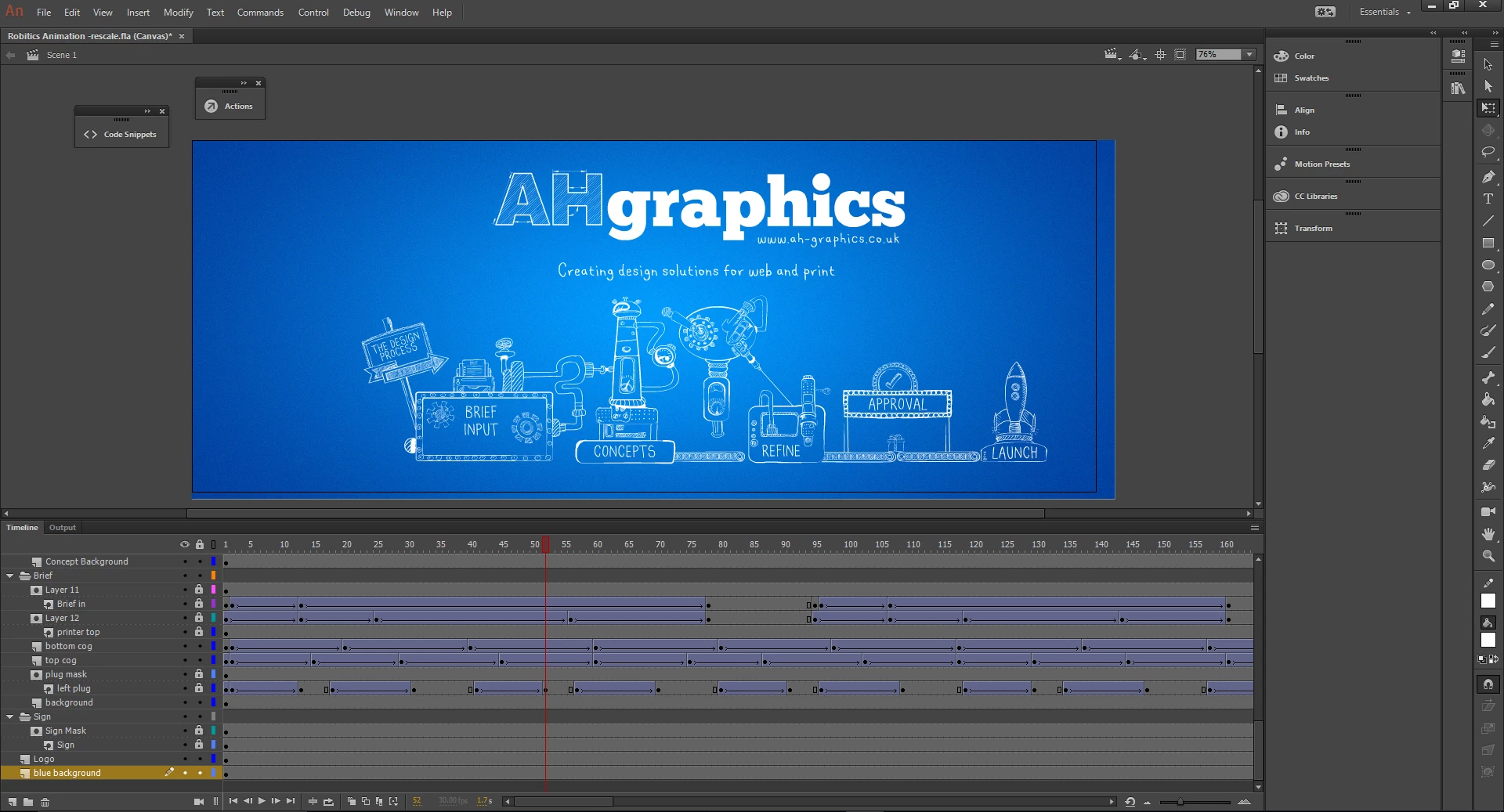Image resolution: width=1504 pixels, height=812 pixels.
Task: Select the Oval tool
Action: (1488, 265)
